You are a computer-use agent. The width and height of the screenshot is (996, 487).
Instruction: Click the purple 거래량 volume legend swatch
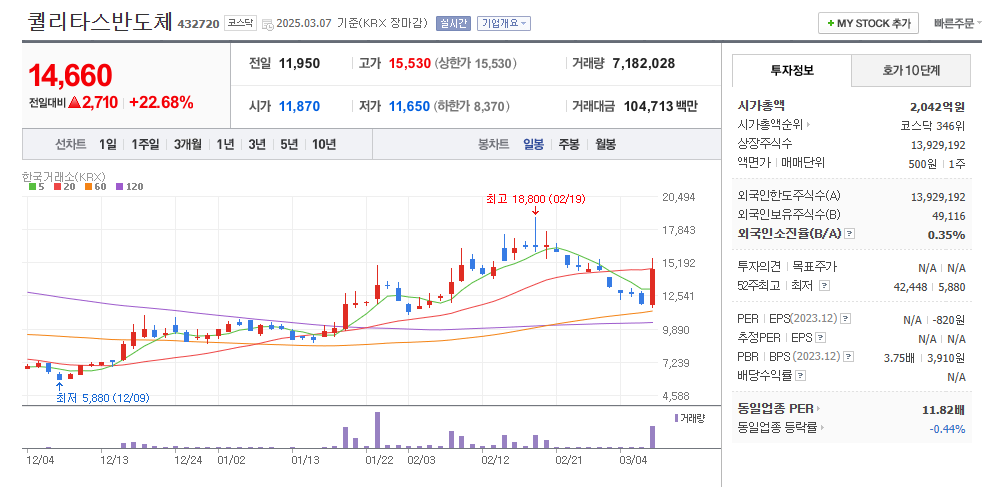pyautogui.click(x=676, y=417)
